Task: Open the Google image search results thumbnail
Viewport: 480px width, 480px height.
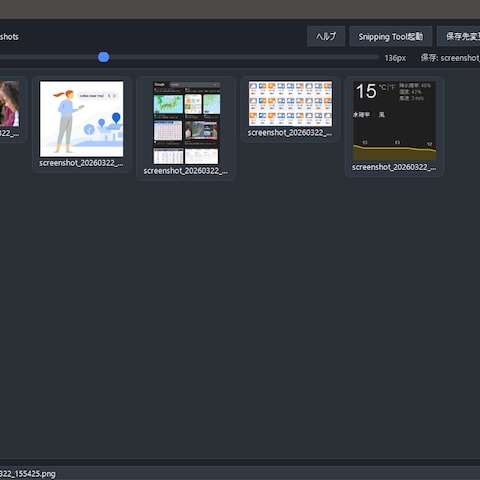Action: (x=186, y=123)
